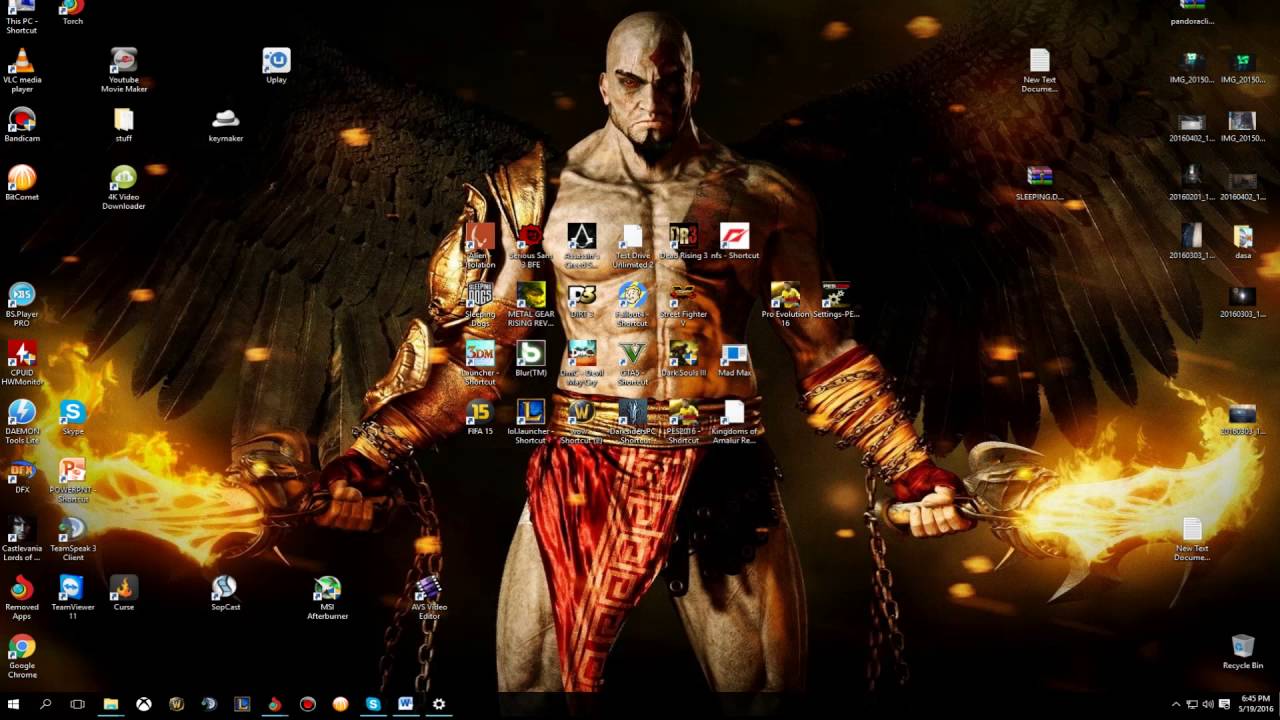Open Google Chrome desktop shortcut

pos(22,658)
